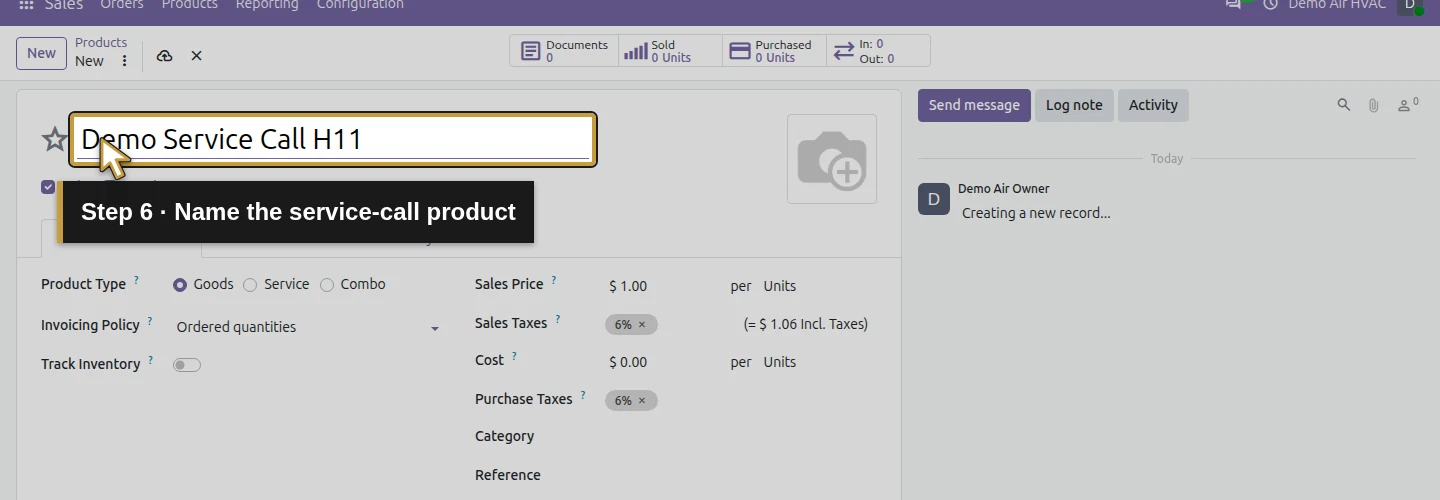Image resolution: width=1440 pixels, height=500 pixels.
Task: Select the Service product type
Action: pos(250,285)
